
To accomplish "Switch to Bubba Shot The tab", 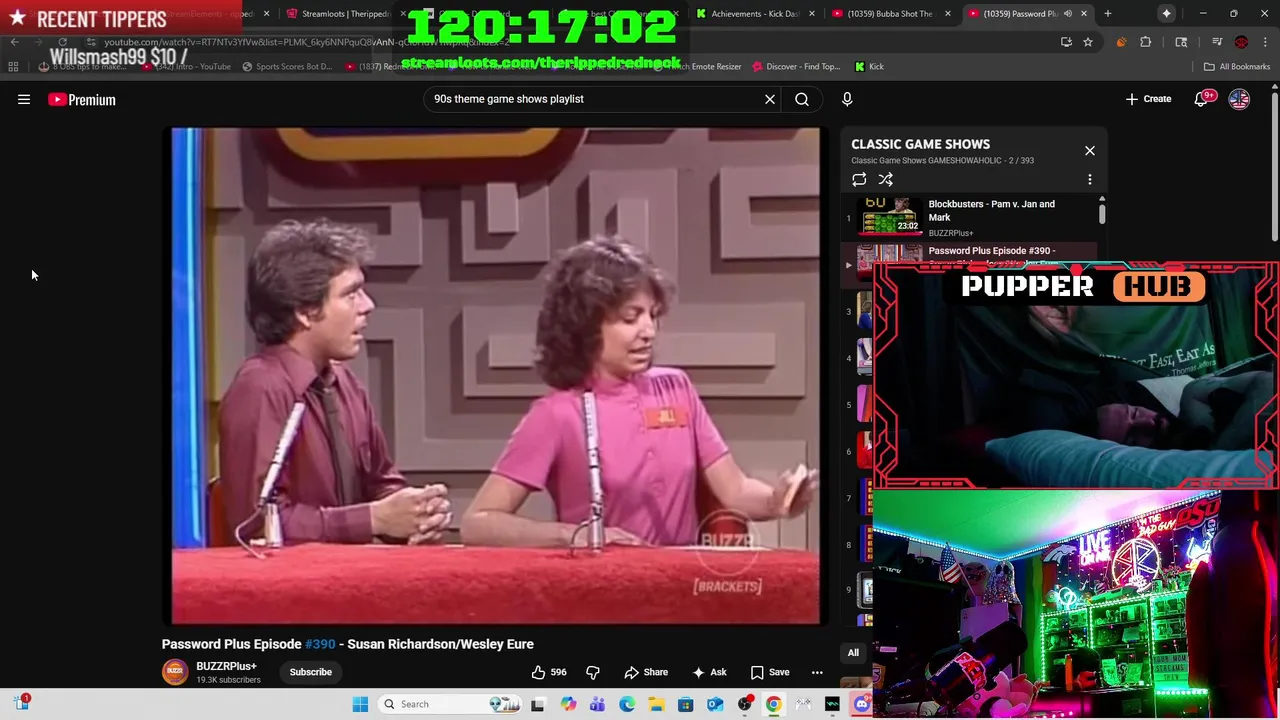I will (x=890, y=14).
